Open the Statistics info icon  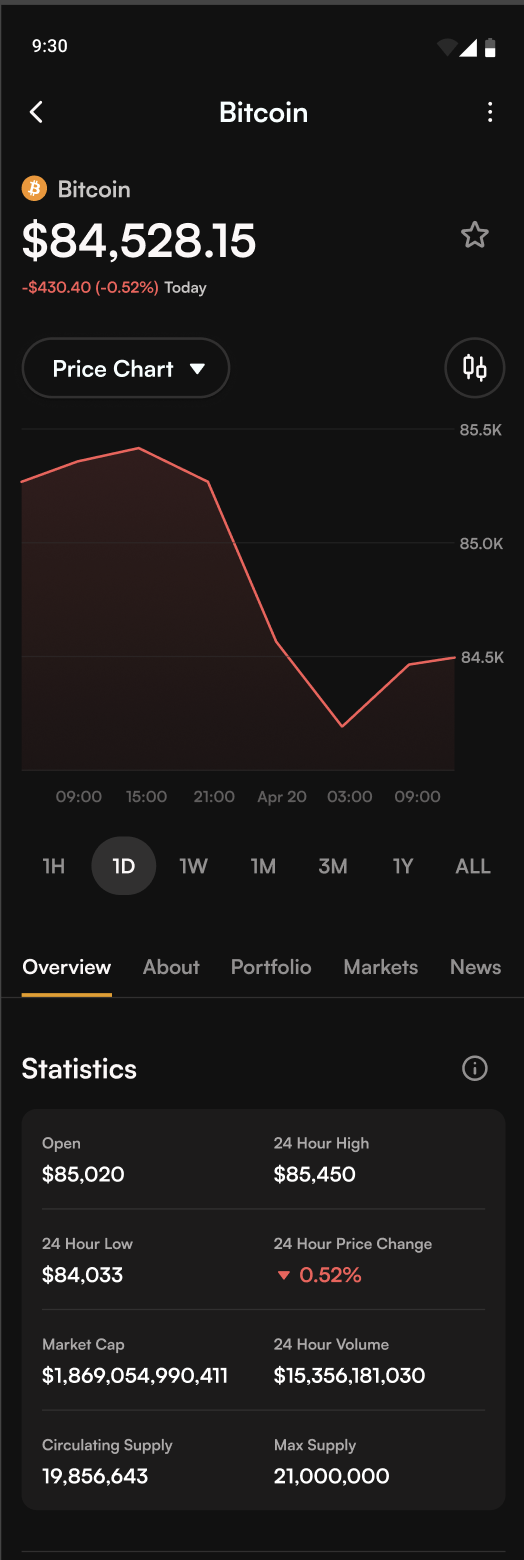click(474, 1068)
